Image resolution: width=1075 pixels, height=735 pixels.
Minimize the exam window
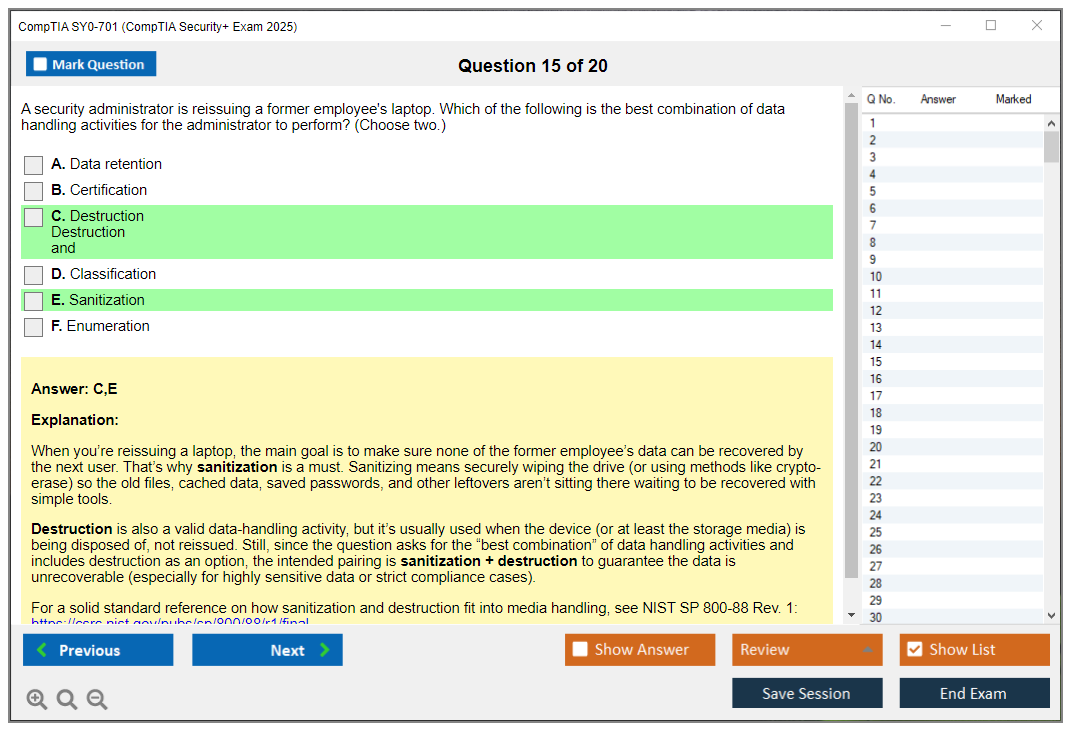point(946,25)
